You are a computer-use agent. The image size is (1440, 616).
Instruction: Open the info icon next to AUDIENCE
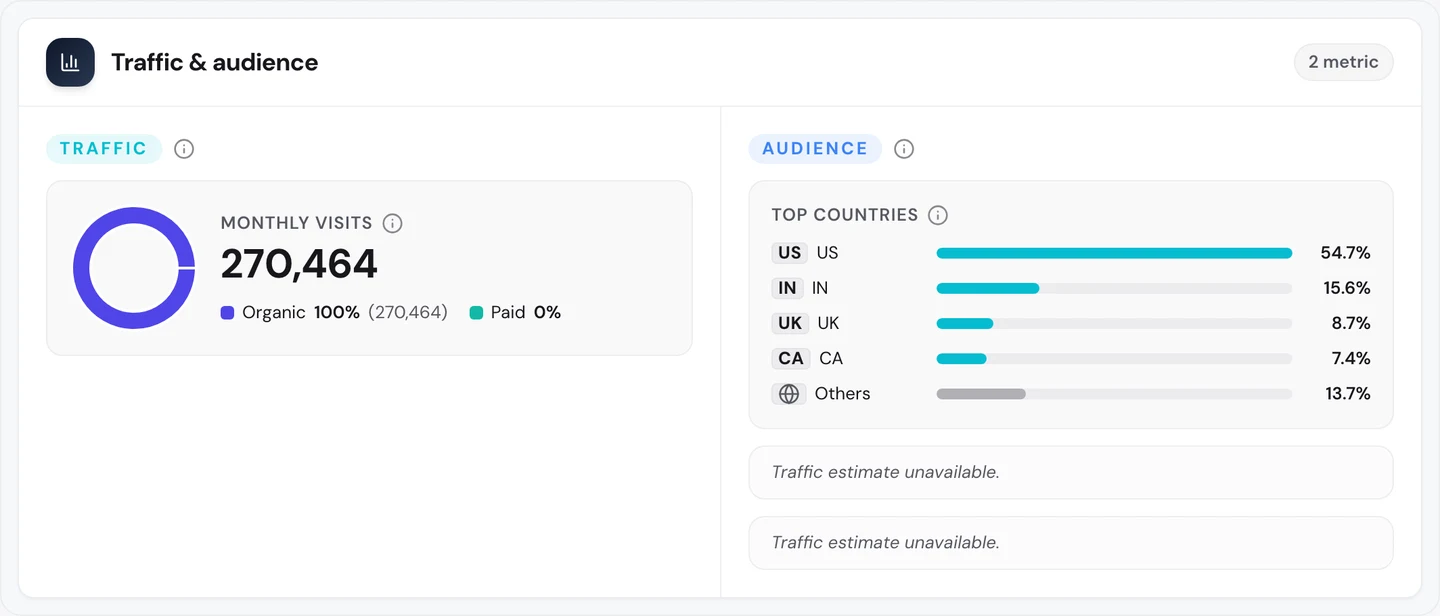point(904,149)
